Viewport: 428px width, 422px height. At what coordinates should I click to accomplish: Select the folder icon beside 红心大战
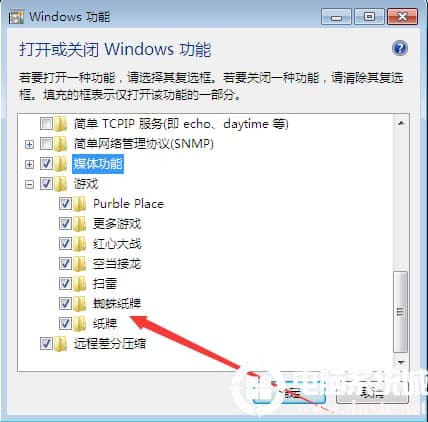pyautogui.click(x=80, y=244)
